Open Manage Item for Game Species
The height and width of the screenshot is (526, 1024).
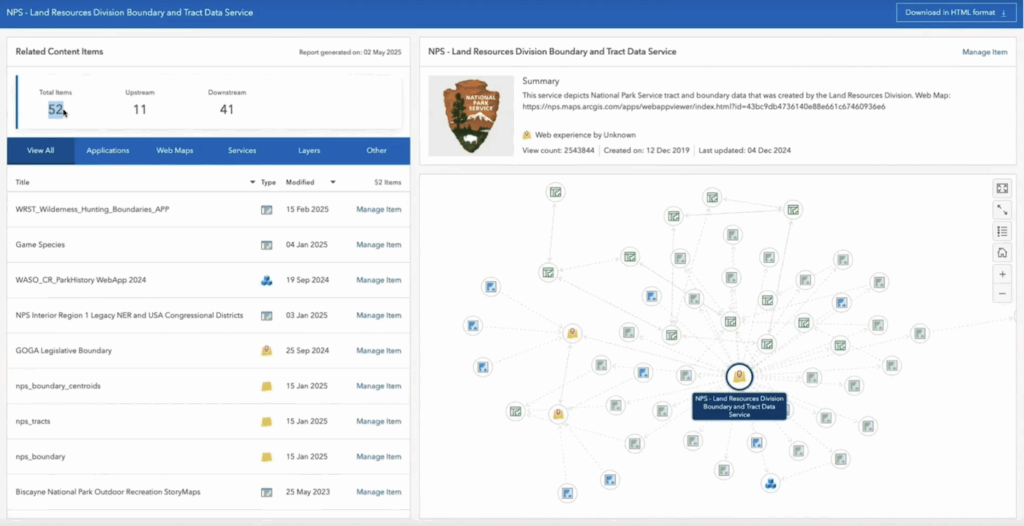point(379,245)
